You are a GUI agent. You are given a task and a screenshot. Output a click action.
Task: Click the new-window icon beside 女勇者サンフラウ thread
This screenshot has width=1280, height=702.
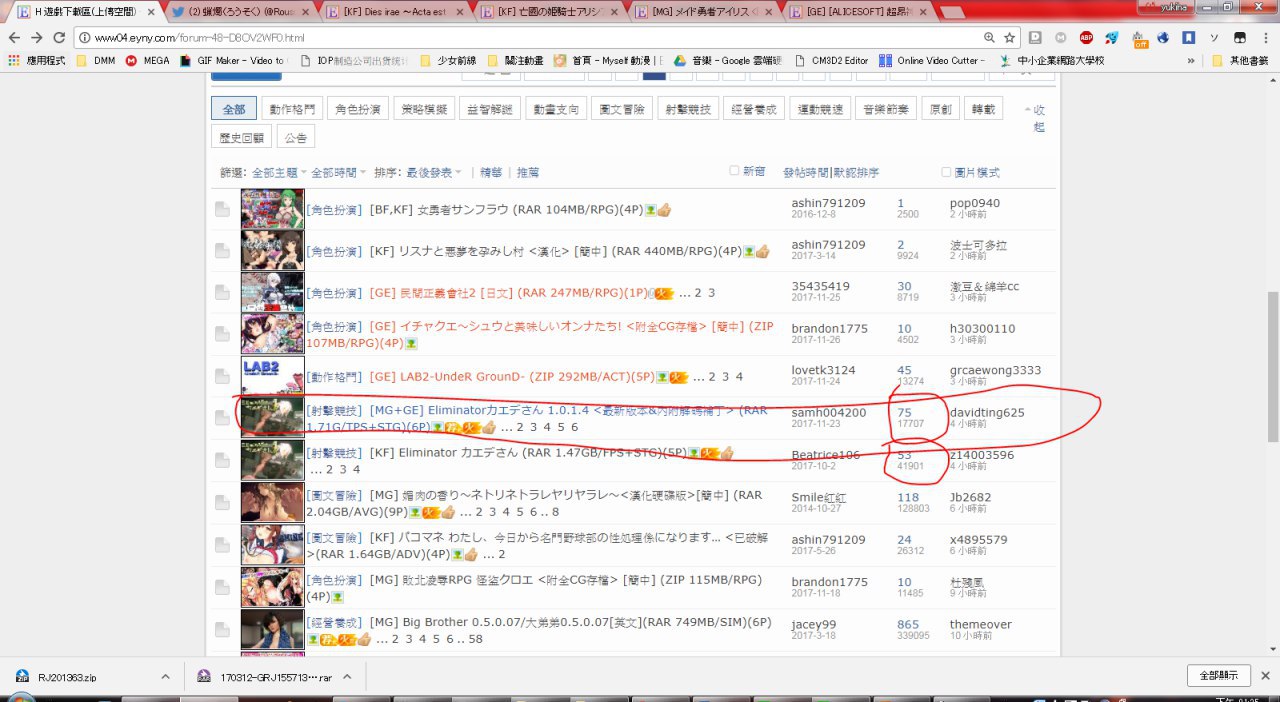[x=221, y=210]
